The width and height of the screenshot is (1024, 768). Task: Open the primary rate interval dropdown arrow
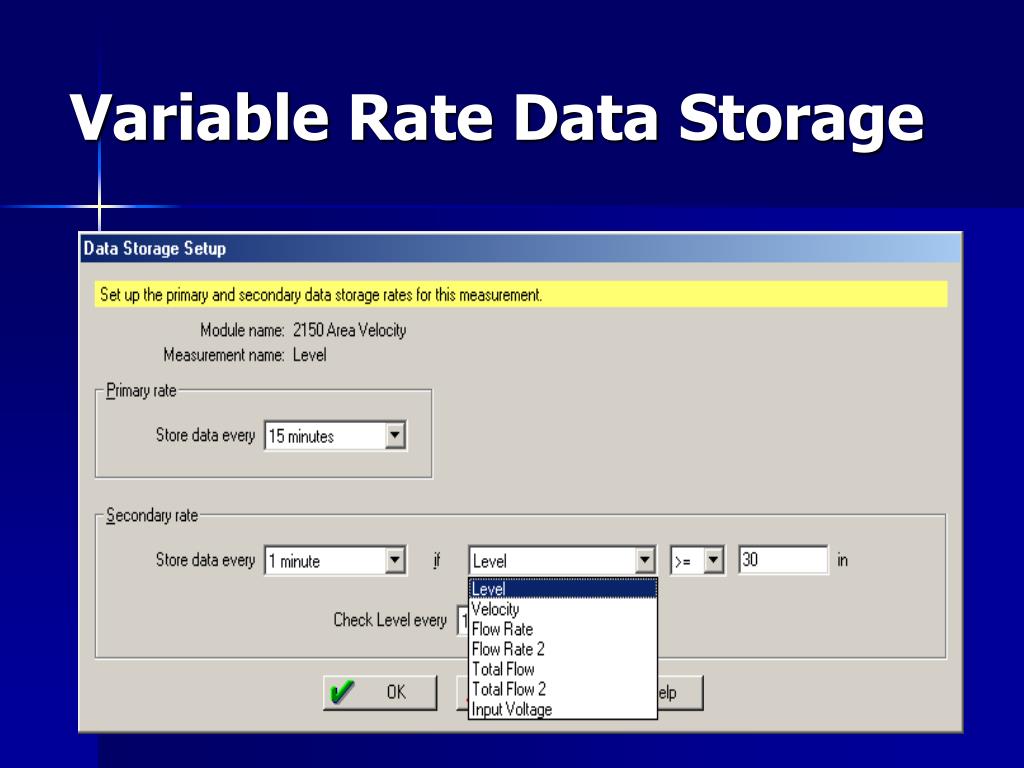(395, 436)
